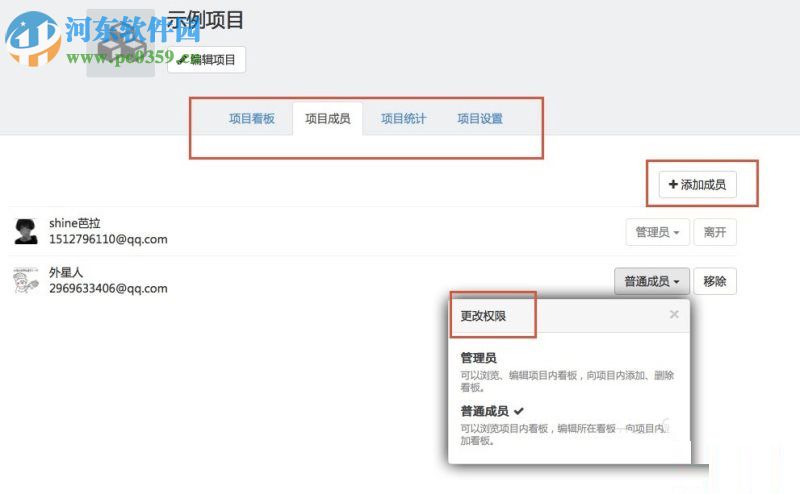Click the checkmark beside 普通成员
This screenshot has width=800, height=494.
click(519, 411)
